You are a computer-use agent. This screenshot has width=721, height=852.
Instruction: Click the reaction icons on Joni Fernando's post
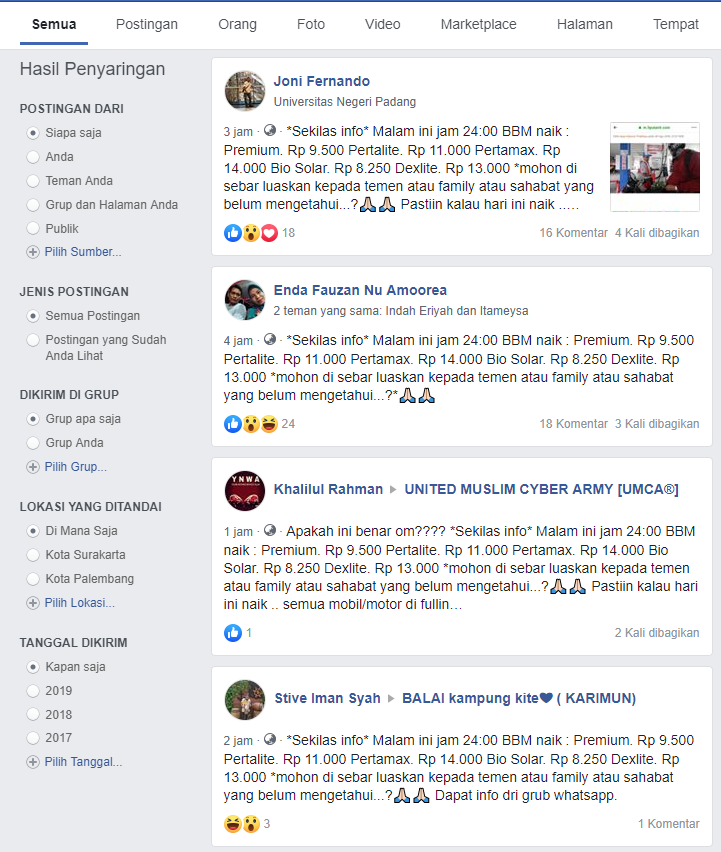tap(251, 233)
